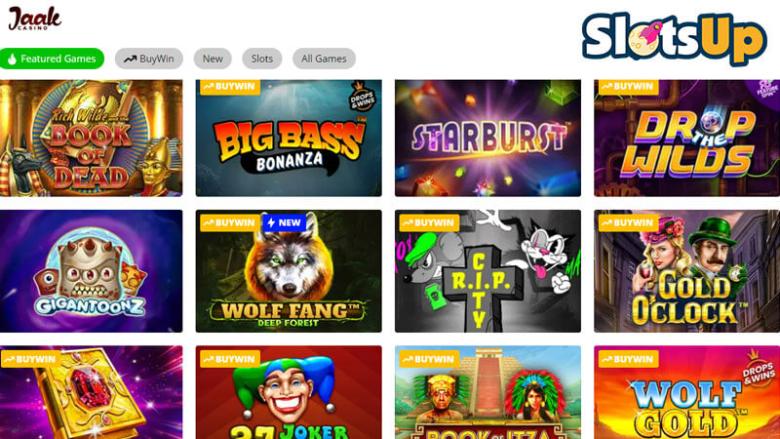The width and height of the screenshot is (780, 439).
Task: Click the Wolf Gold game thumbnail
Action: (x=687, y=392)
